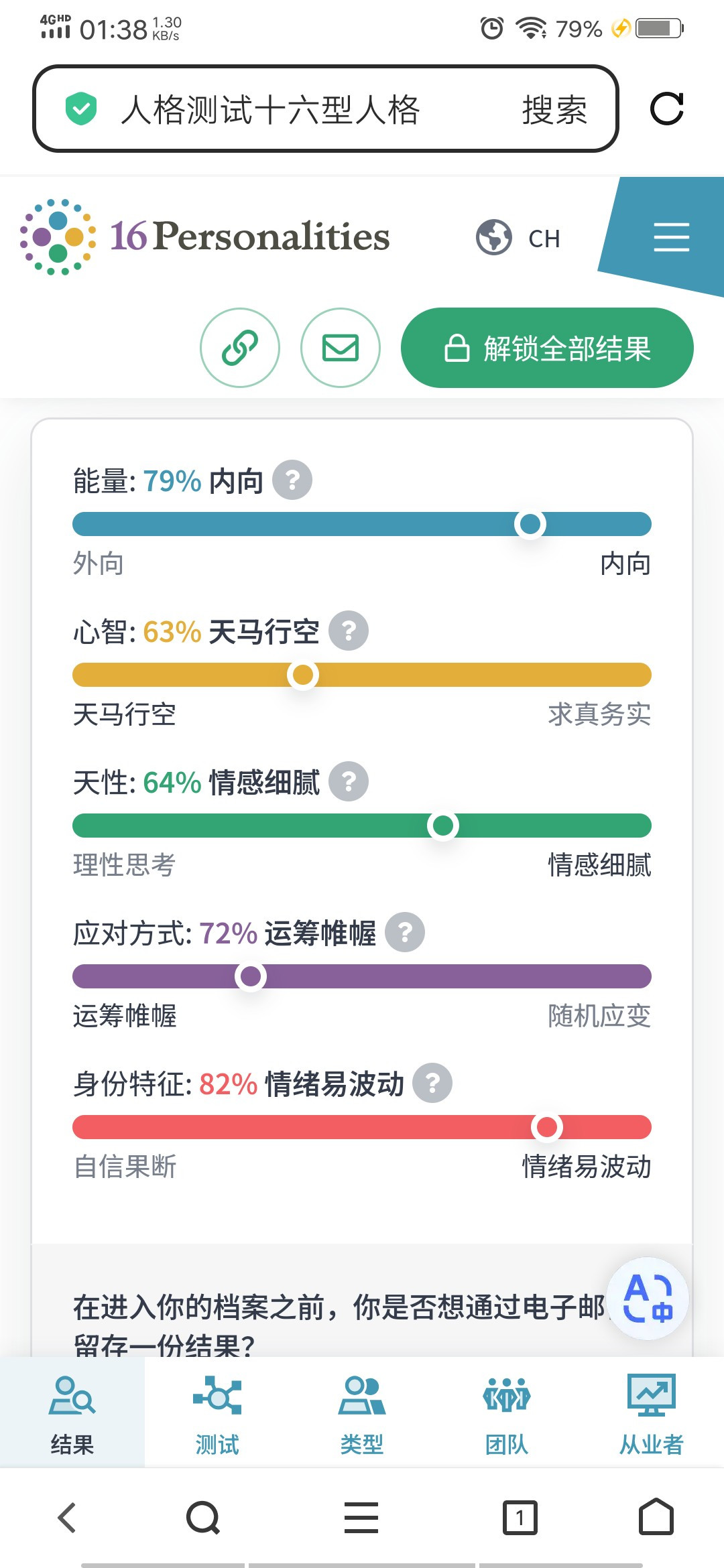This screenshot has width=724, height=1568.
Task: Email results using the envelope icon
Action: click(x=341, y=348)
